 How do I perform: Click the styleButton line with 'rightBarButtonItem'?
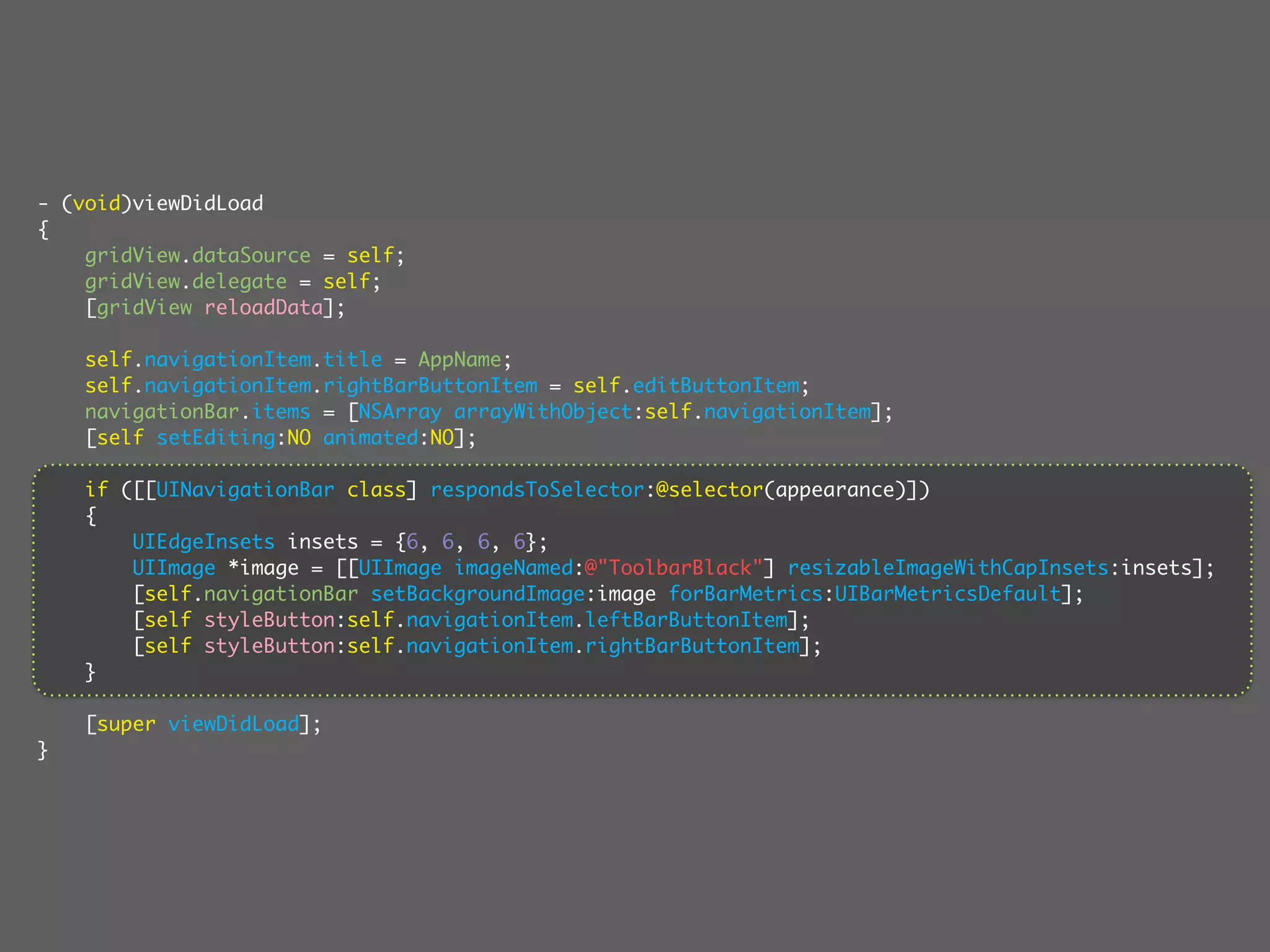click(477, 646)
